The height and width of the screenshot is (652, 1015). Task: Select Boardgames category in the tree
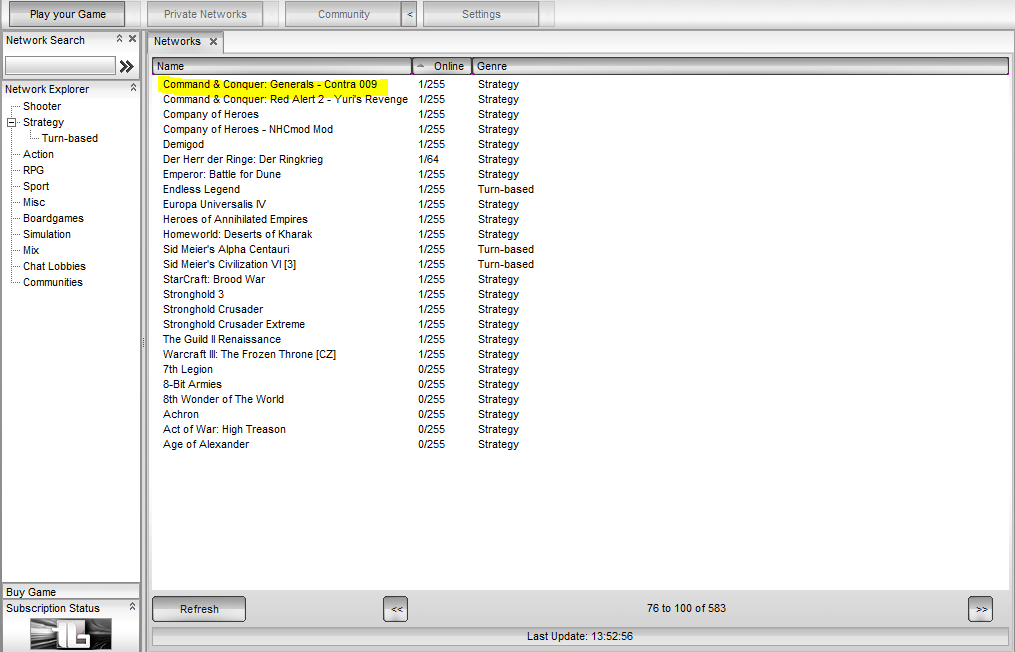(x=53, y=218)
